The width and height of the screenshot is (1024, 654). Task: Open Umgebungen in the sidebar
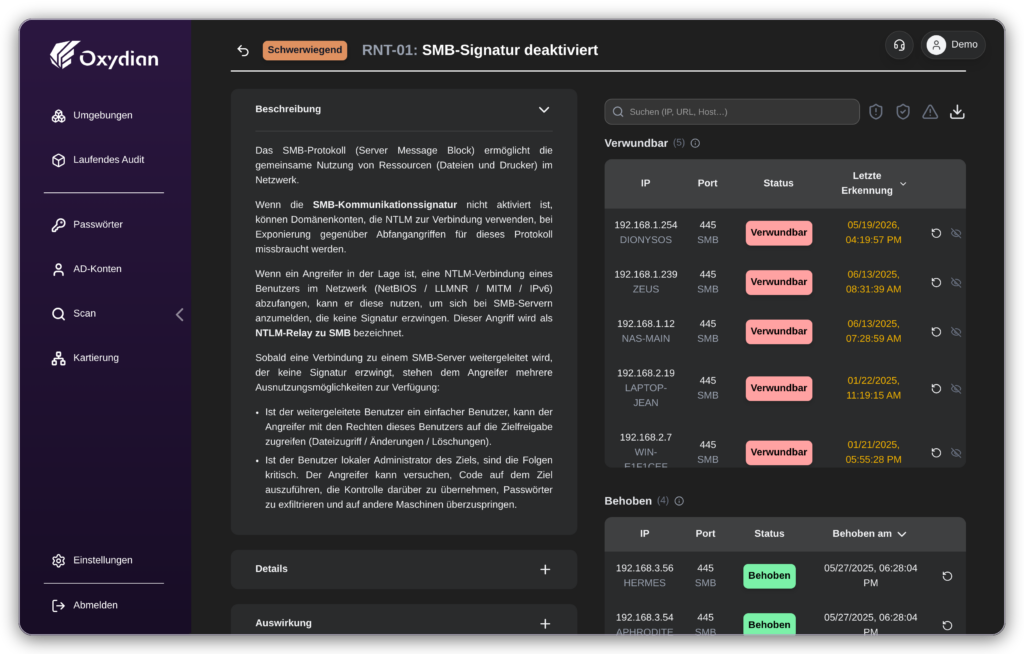(x=92, y=115)
